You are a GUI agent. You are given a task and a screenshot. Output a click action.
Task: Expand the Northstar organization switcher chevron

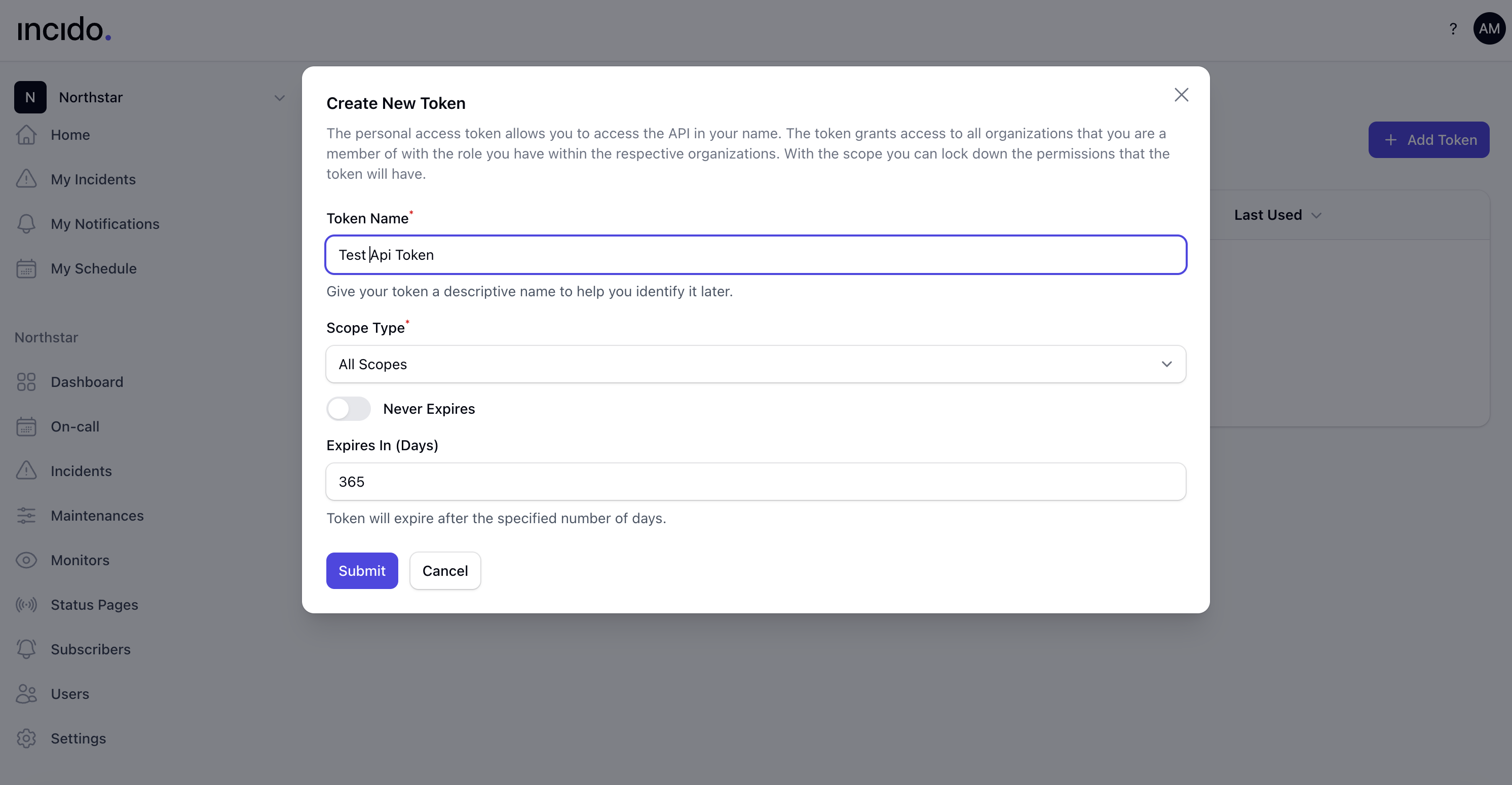click(x=279, y=98)
